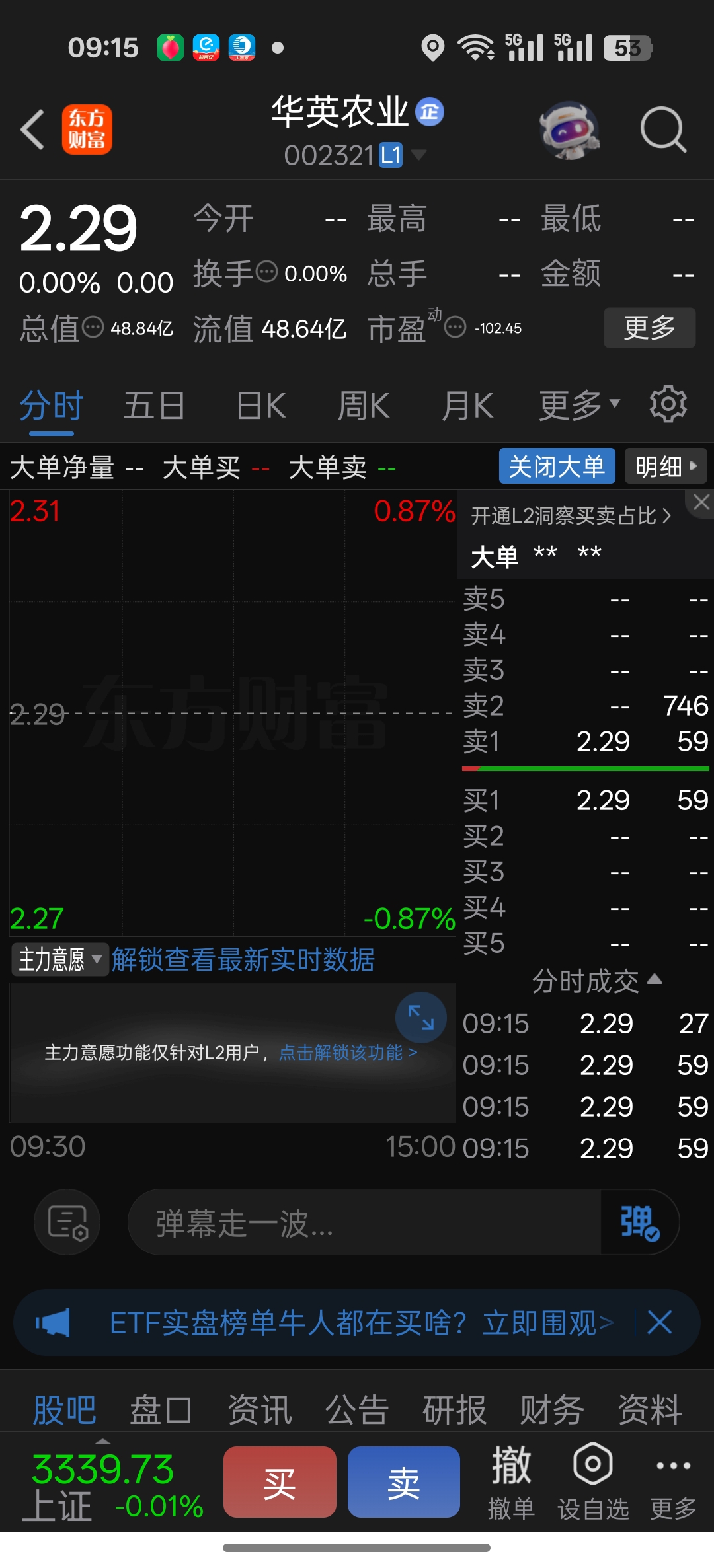Tap battery indicator in status bar
Image resolution: width=714 pixels, height=1568 pixels.
coord(628,48)
